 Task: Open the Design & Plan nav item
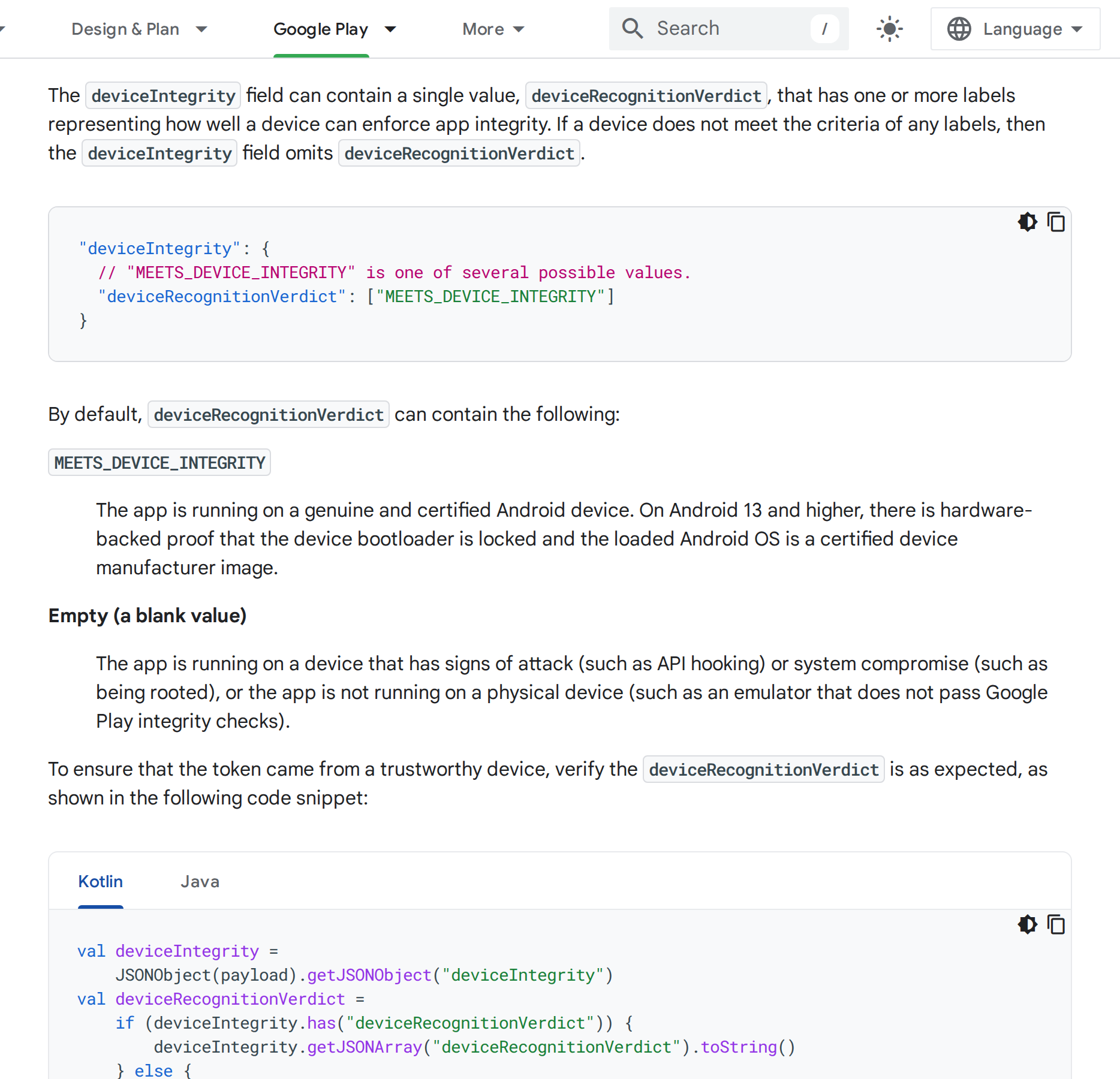[125, 29]
